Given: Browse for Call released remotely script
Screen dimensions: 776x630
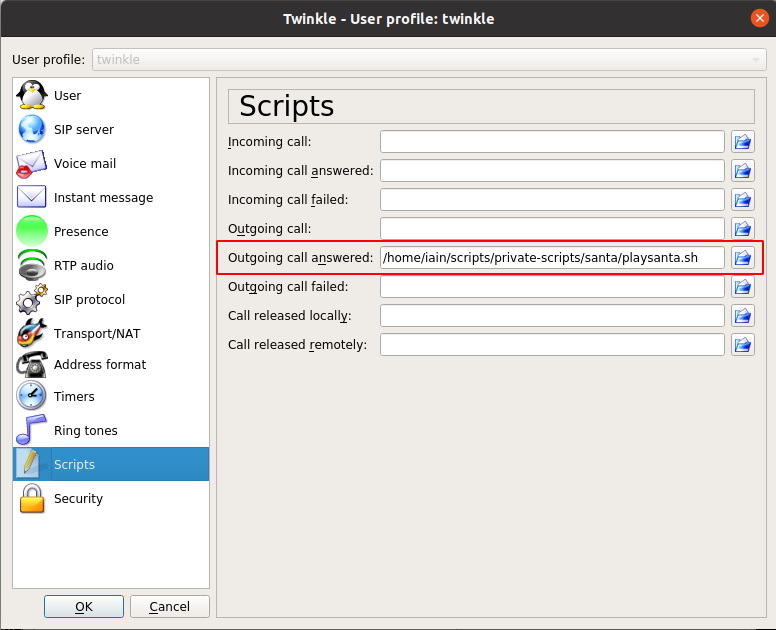Looking at the screenshot, I should pyautogui.click(x=743, y=344).
